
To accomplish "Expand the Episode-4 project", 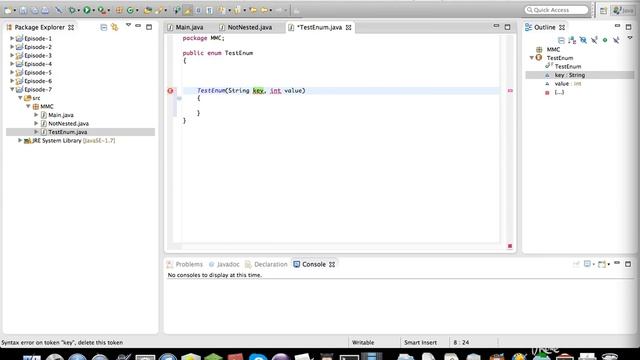I will tap(12, 64).
